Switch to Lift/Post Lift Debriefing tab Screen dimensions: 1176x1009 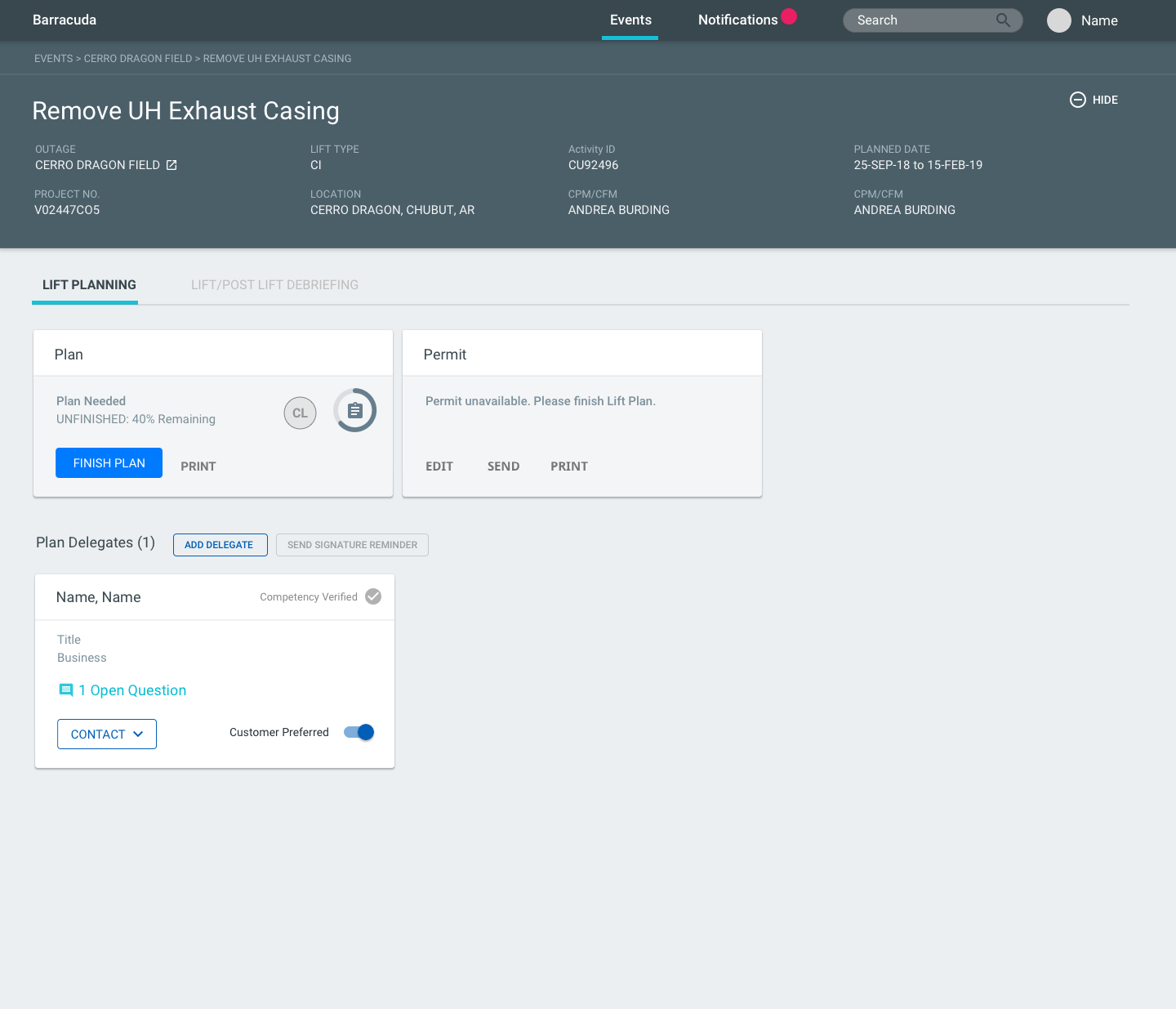pyautogui.click(x=274, y=284)
